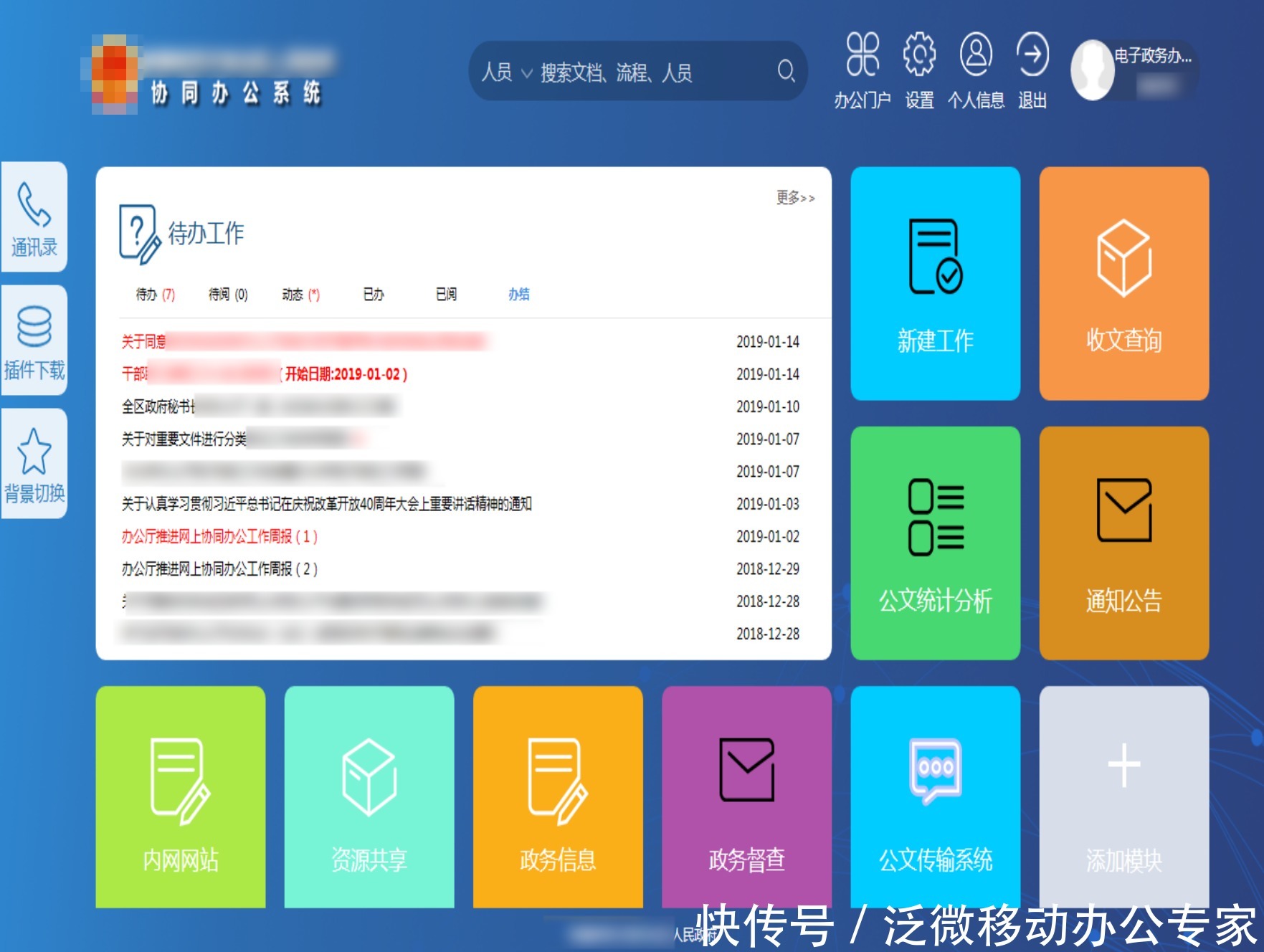The image size is (1264, 952).
Task: Open the 收文查询 tile
Action: 1123,283
